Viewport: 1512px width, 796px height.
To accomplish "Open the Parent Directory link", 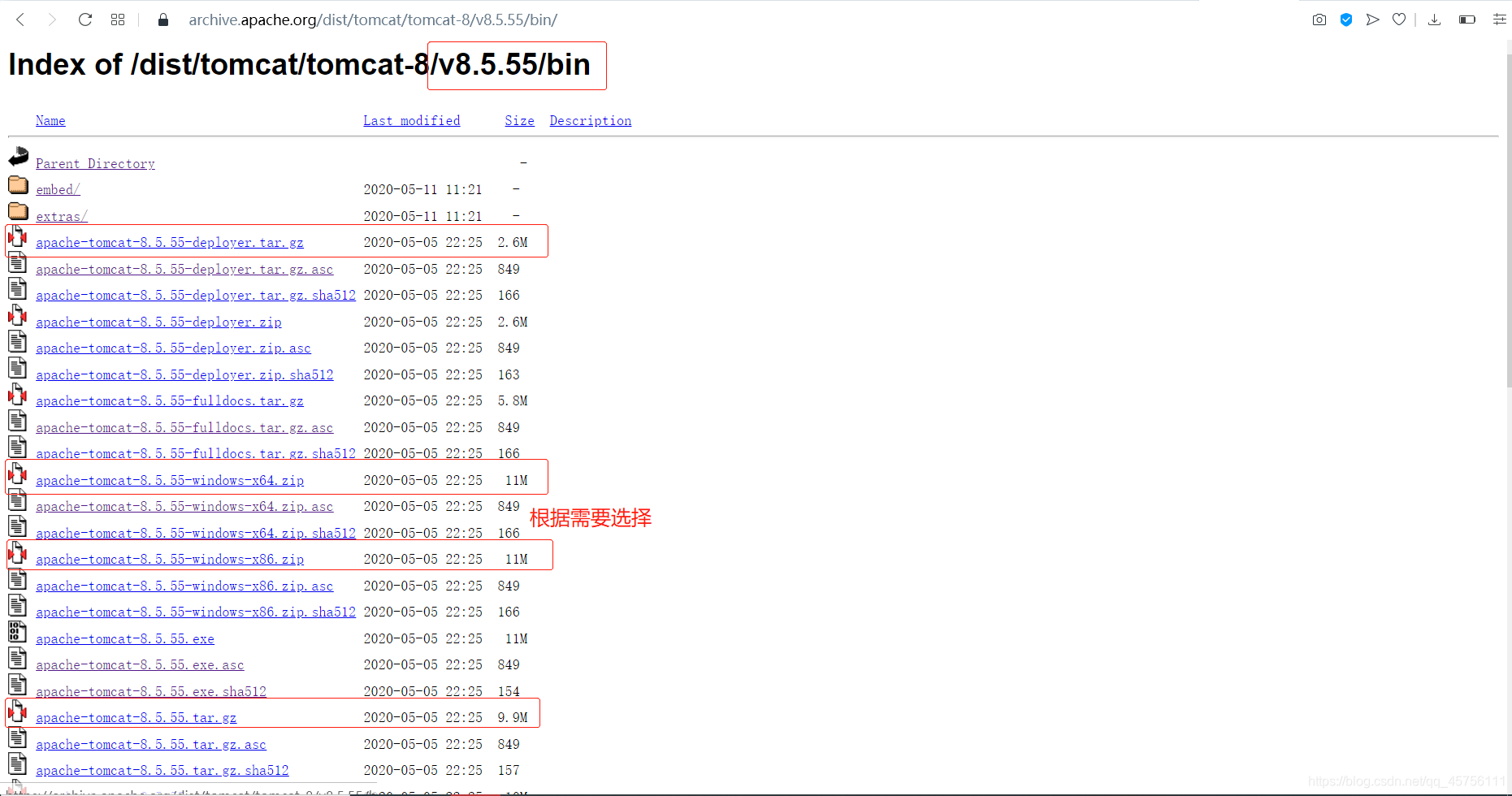I will pos(96,164).
